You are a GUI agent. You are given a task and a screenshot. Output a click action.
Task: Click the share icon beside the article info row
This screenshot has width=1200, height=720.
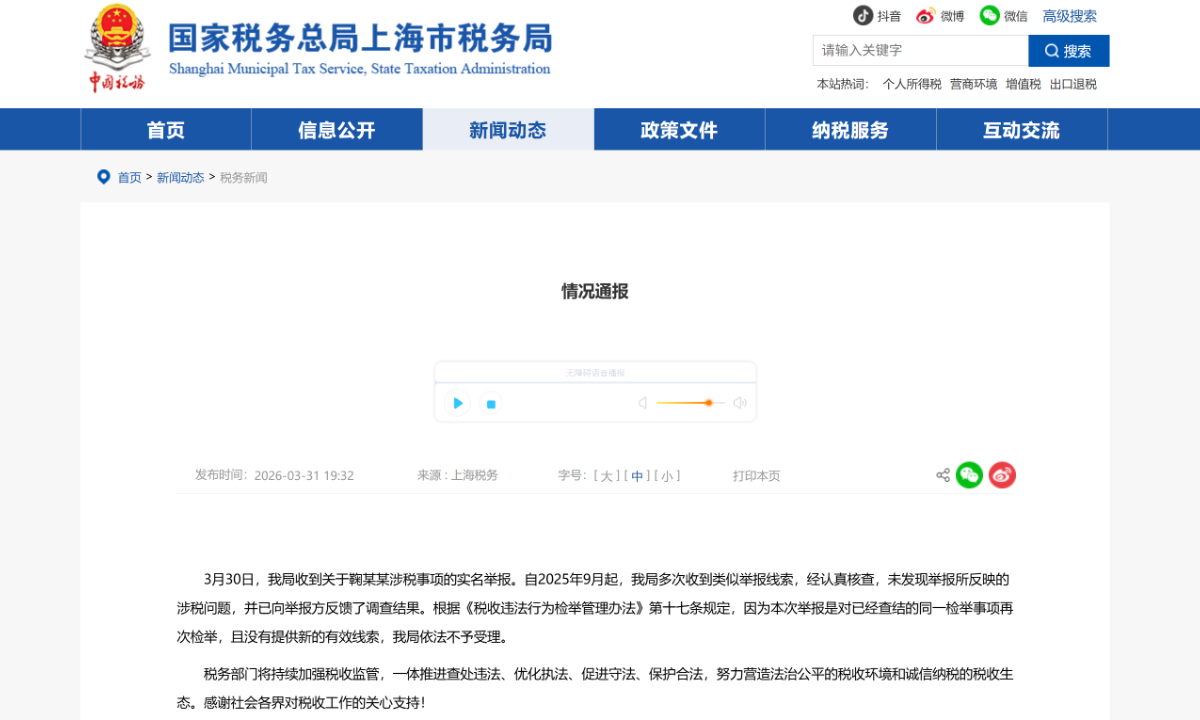pos(942,475)
